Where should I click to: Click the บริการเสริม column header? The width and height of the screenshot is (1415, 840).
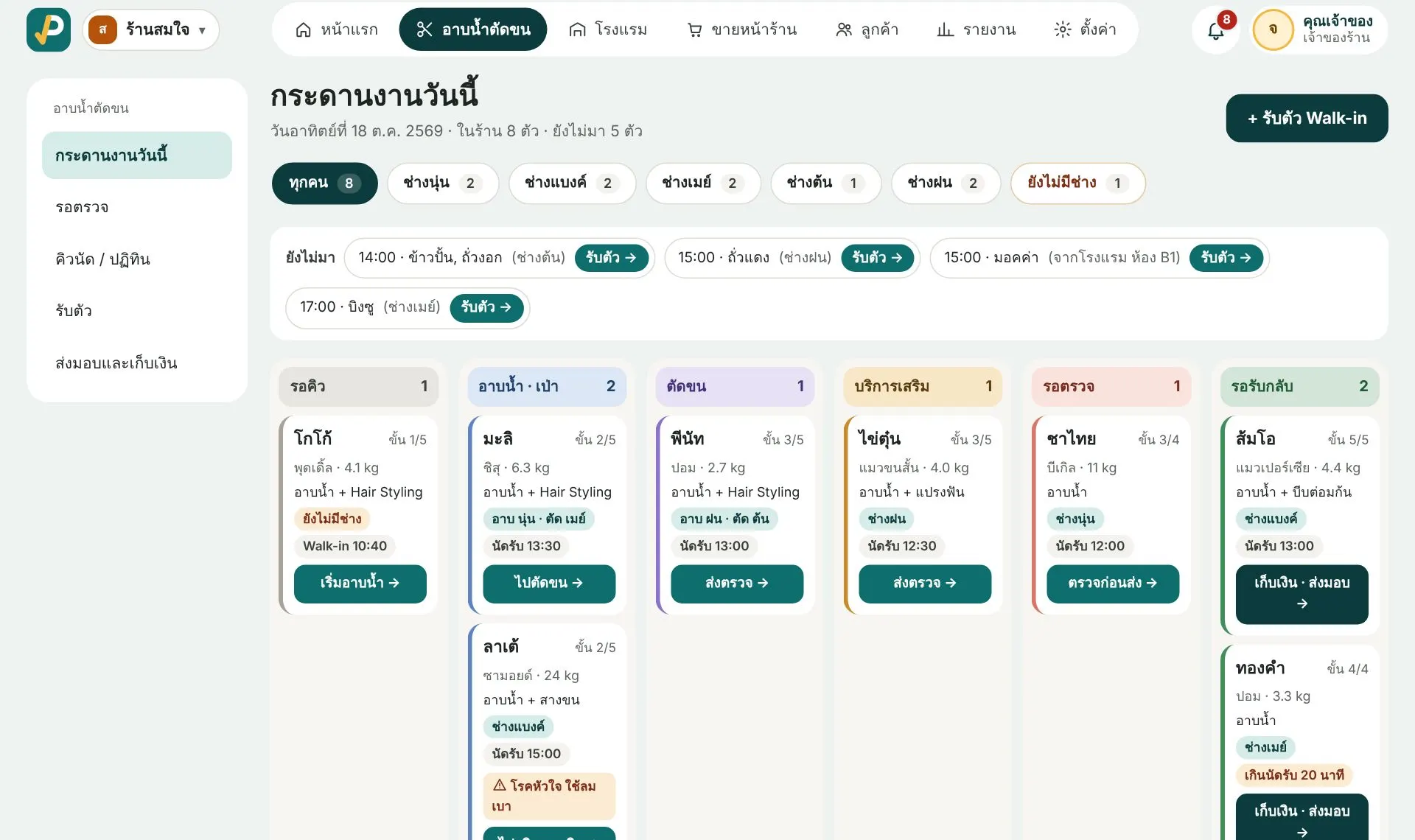coord(923,386)
